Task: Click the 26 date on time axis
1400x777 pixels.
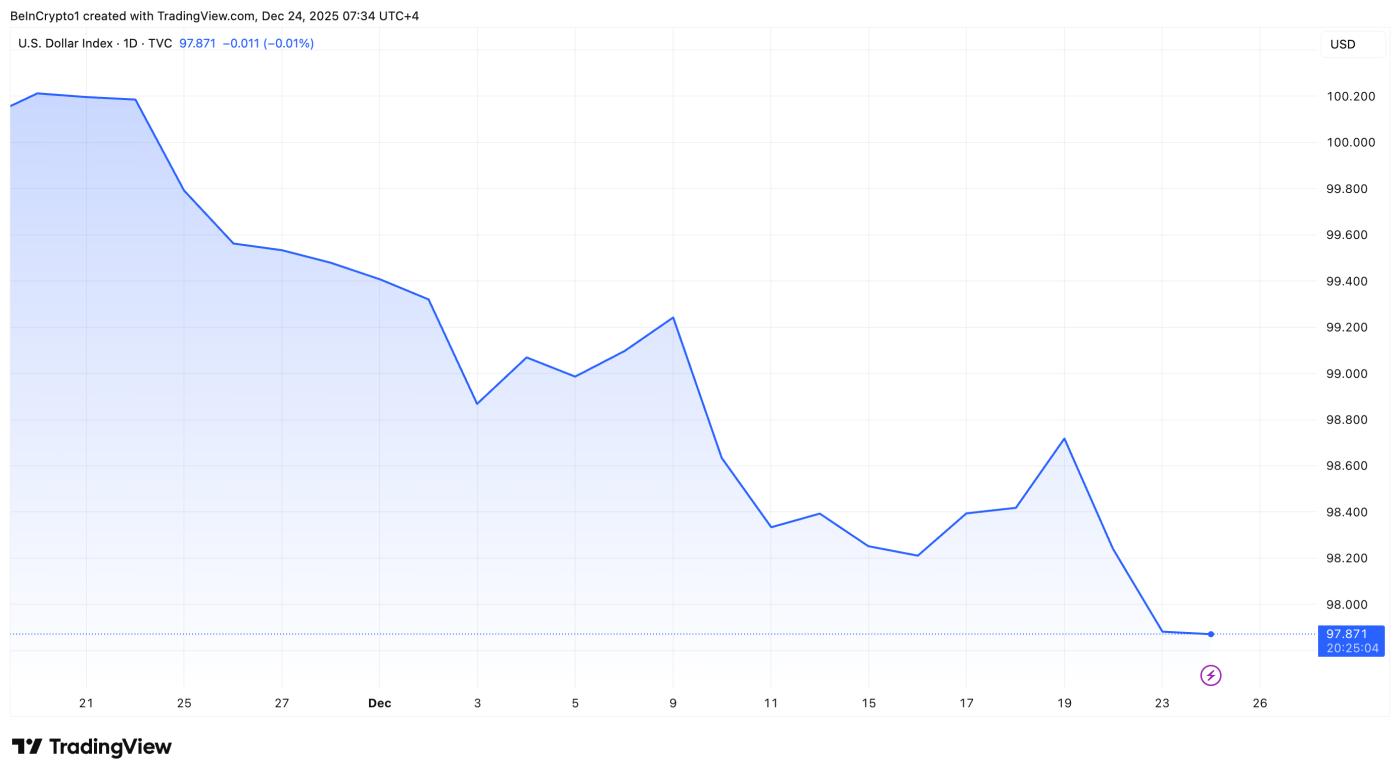Action: [1259, 703]
